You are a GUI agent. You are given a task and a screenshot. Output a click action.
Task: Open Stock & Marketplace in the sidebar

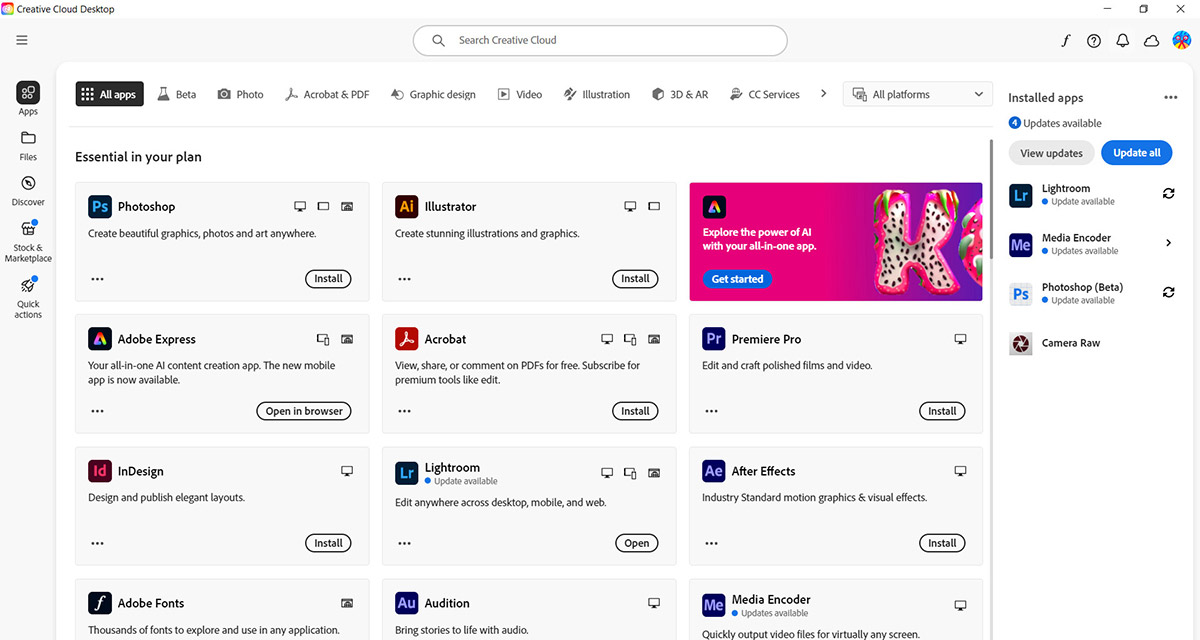click(28, 241)
